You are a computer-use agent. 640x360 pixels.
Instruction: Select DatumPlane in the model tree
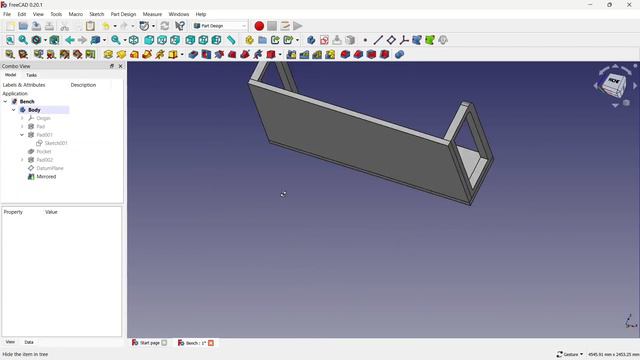coord(50,168)
